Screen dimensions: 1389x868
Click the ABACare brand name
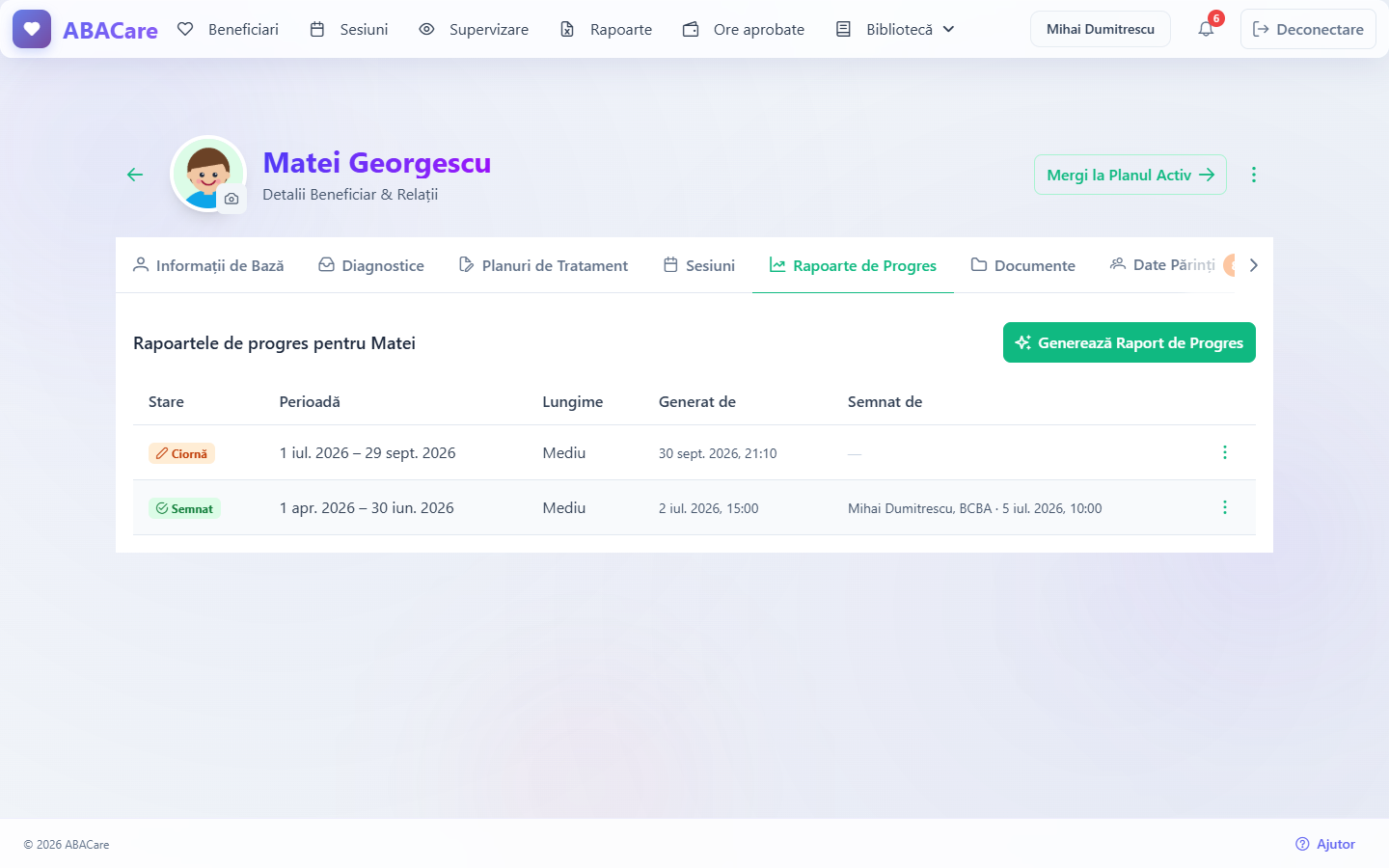tap(110, 30)
